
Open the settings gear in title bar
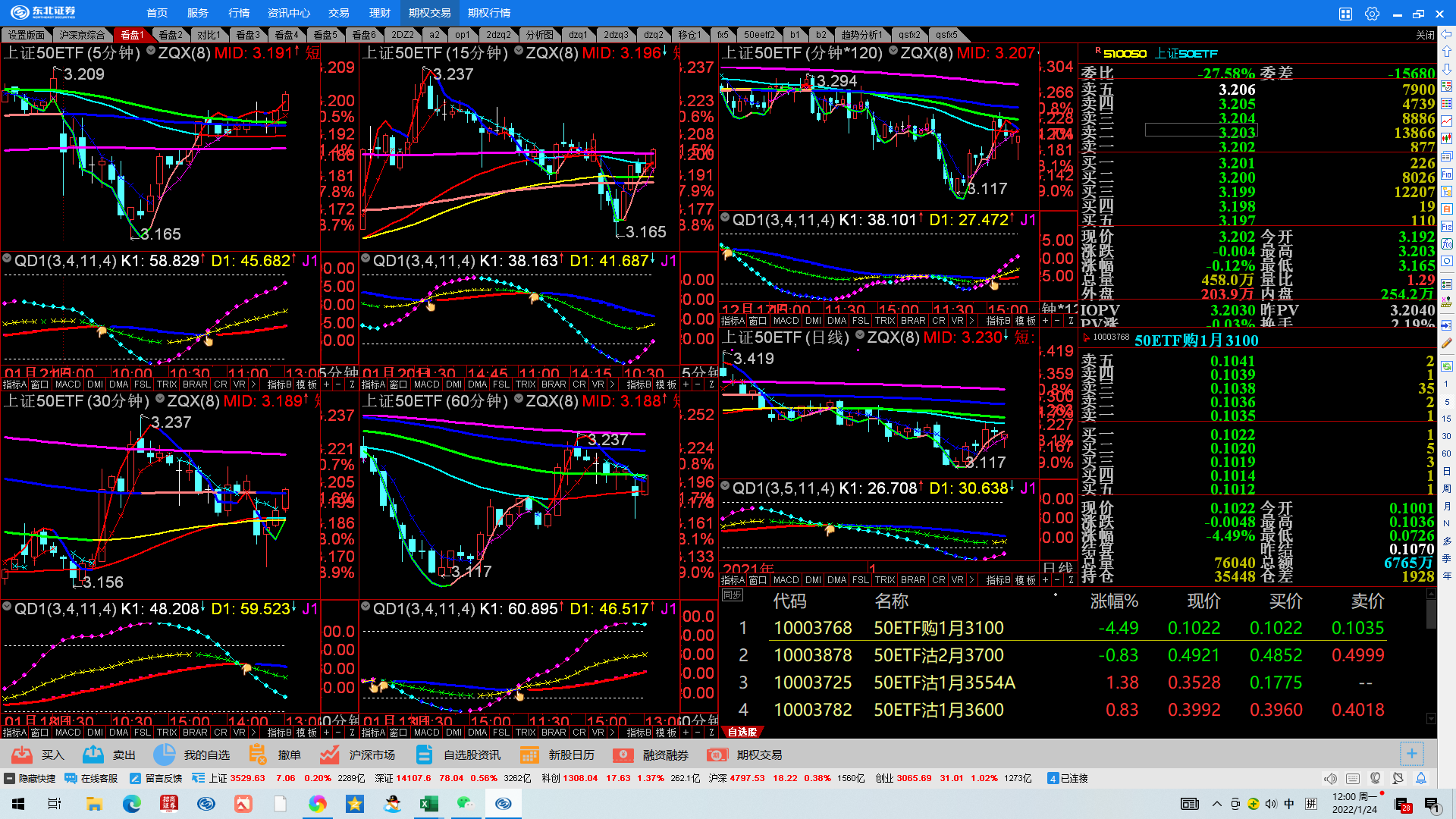(1372, 14)
